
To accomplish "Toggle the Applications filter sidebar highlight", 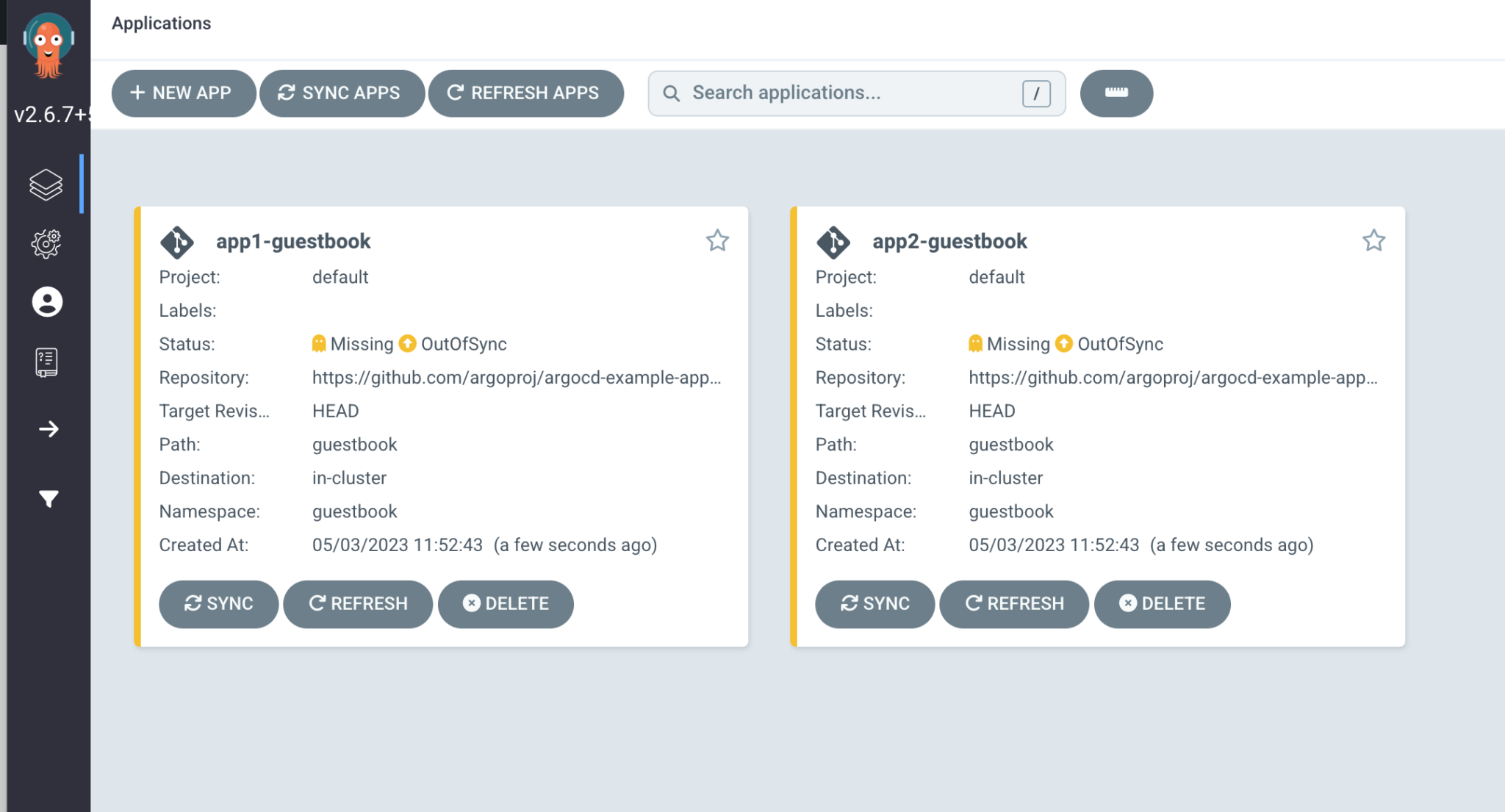I will (x=81, y=184).
